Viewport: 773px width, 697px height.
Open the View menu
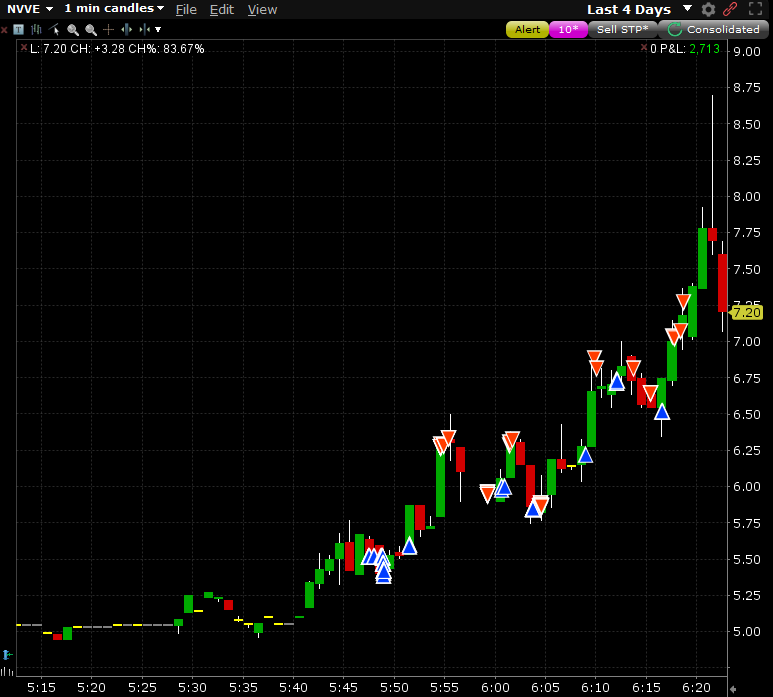point(262,9)
